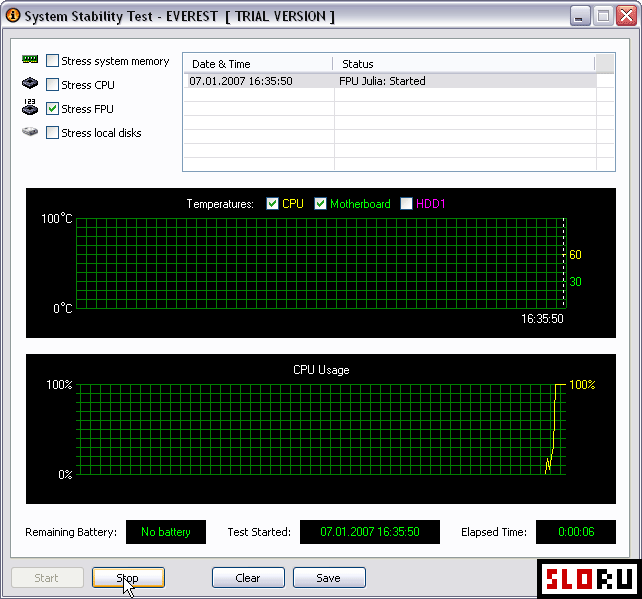Minimize the System Stability Test window
The image size is (642, 599).
580,16
